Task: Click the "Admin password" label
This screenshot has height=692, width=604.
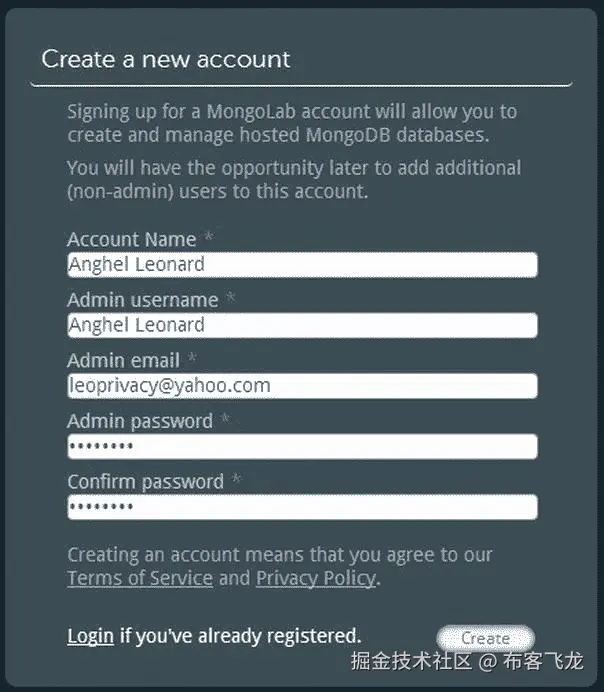Action: tap(139, 421)
